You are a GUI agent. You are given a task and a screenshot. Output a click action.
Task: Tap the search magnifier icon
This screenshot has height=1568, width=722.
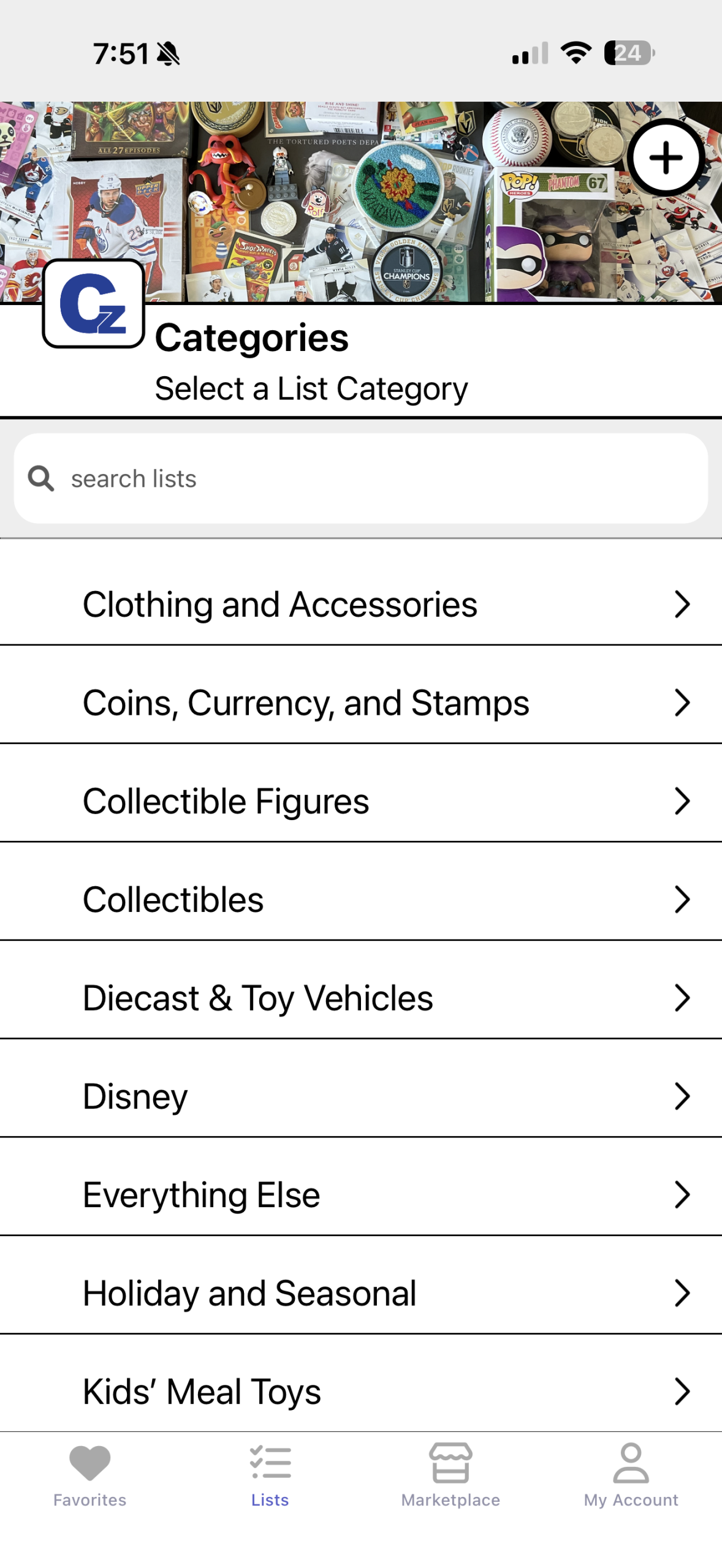pos(41,478)
